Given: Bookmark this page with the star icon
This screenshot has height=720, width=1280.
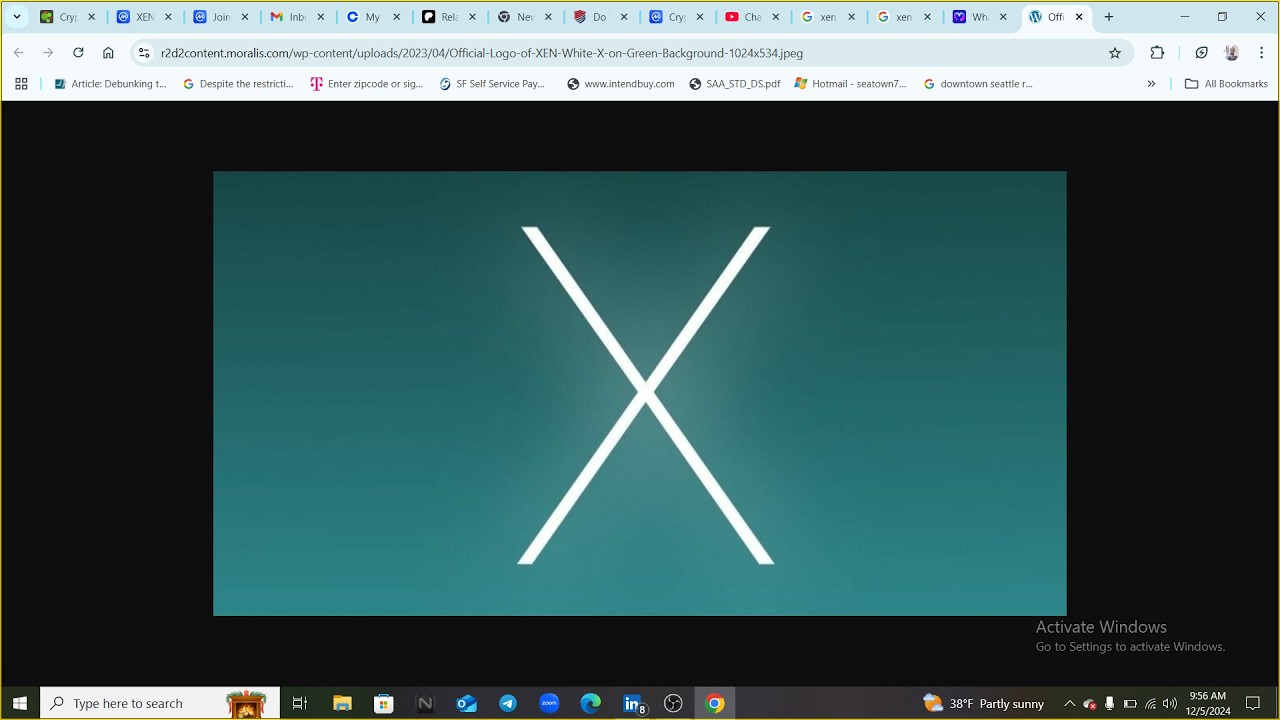Looking at the screenshot, I should [x=1115, y=53].
